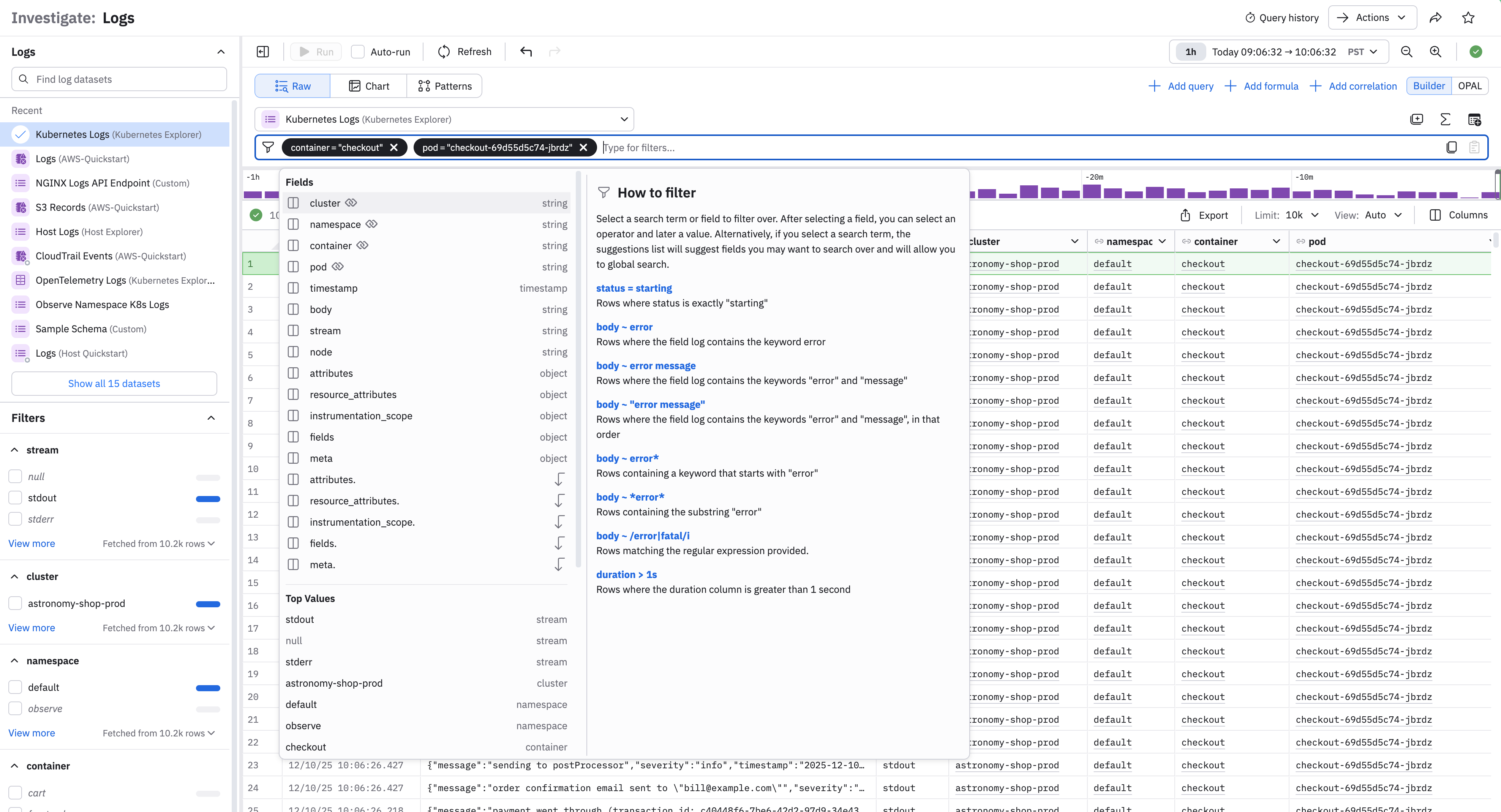Remove the container="checkout" filter chip
Screen dimensions: 1501x812
(x=395, y=147)
